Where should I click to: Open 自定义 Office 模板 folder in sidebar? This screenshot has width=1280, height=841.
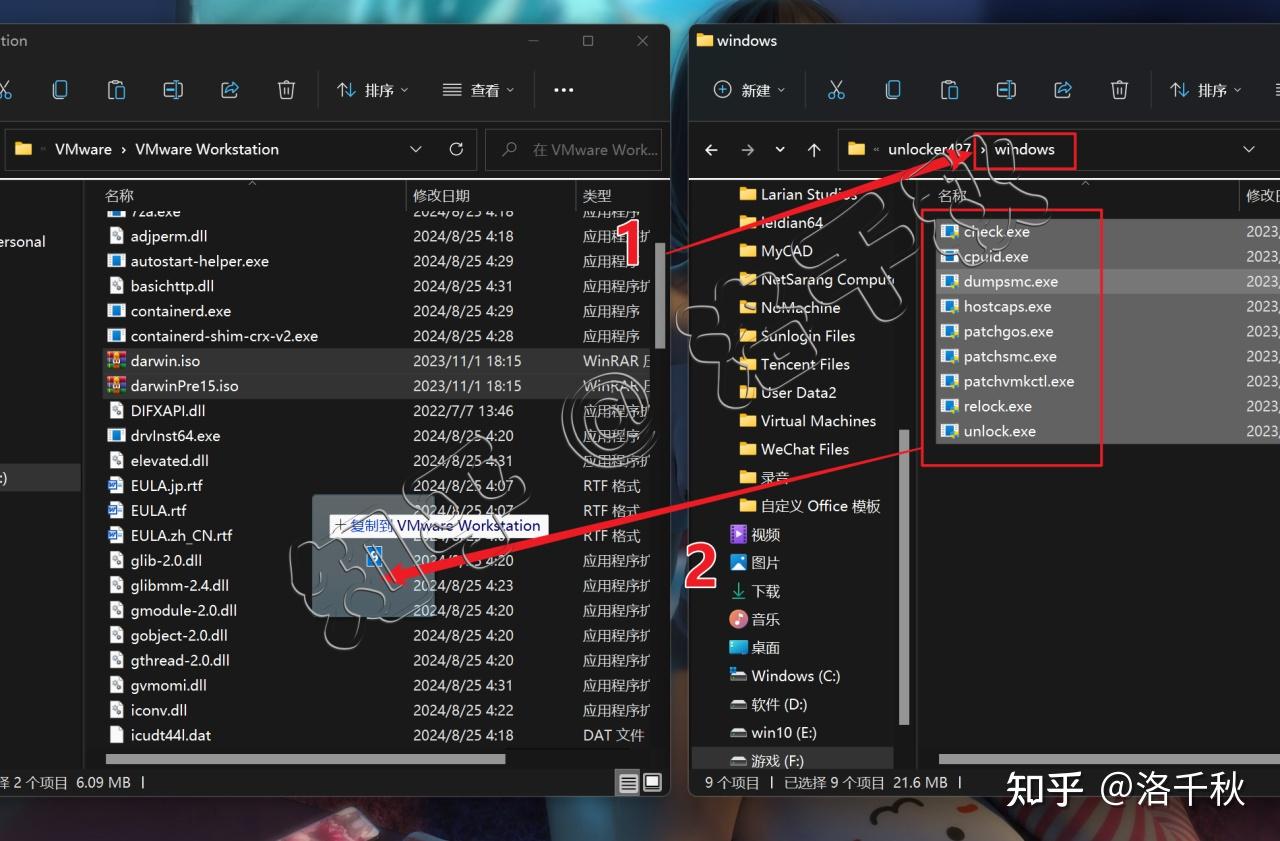pyautogui.click(x=810, y=506)
